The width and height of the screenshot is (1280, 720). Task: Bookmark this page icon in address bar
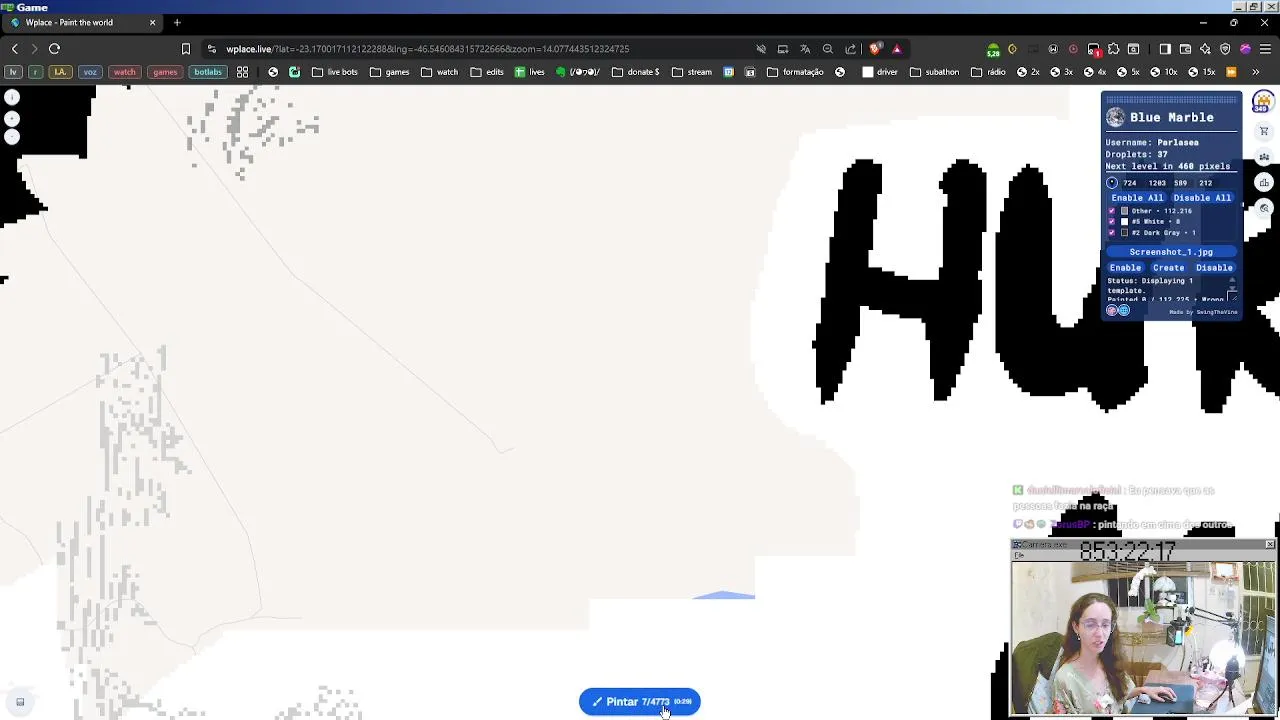[185, 49]
